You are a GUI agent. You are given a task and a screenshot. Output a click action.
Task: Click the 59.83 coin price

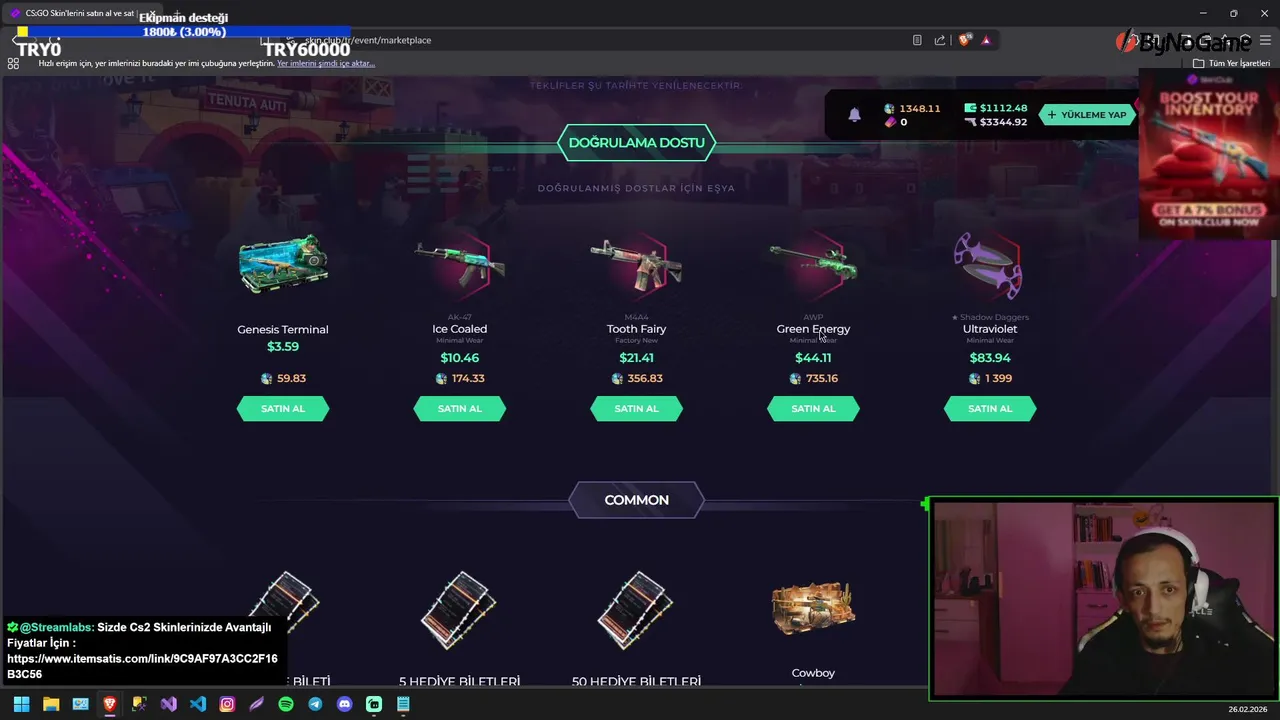coord(291,379)
